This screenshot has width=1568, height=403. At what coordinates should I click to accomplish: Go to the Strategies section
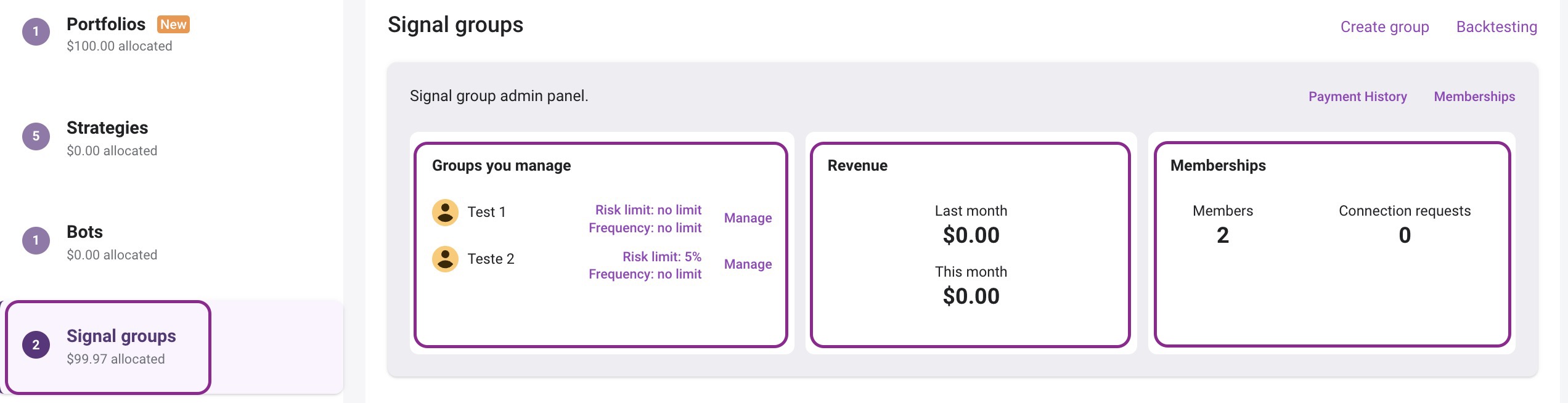coord(107,128)
